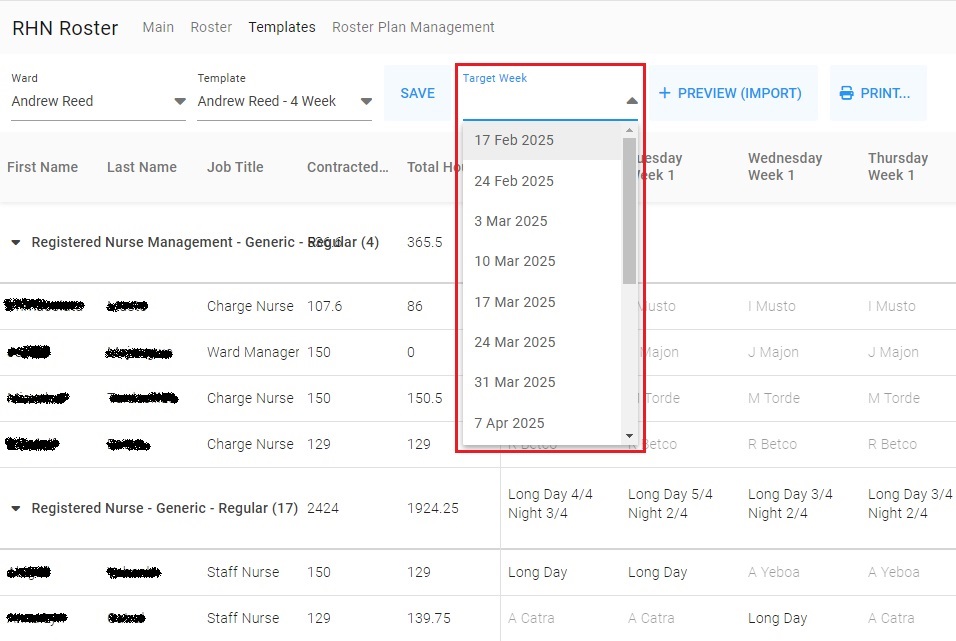Click scroll-up arrow in date list
The image size is (956, 641).
point(629,131)
